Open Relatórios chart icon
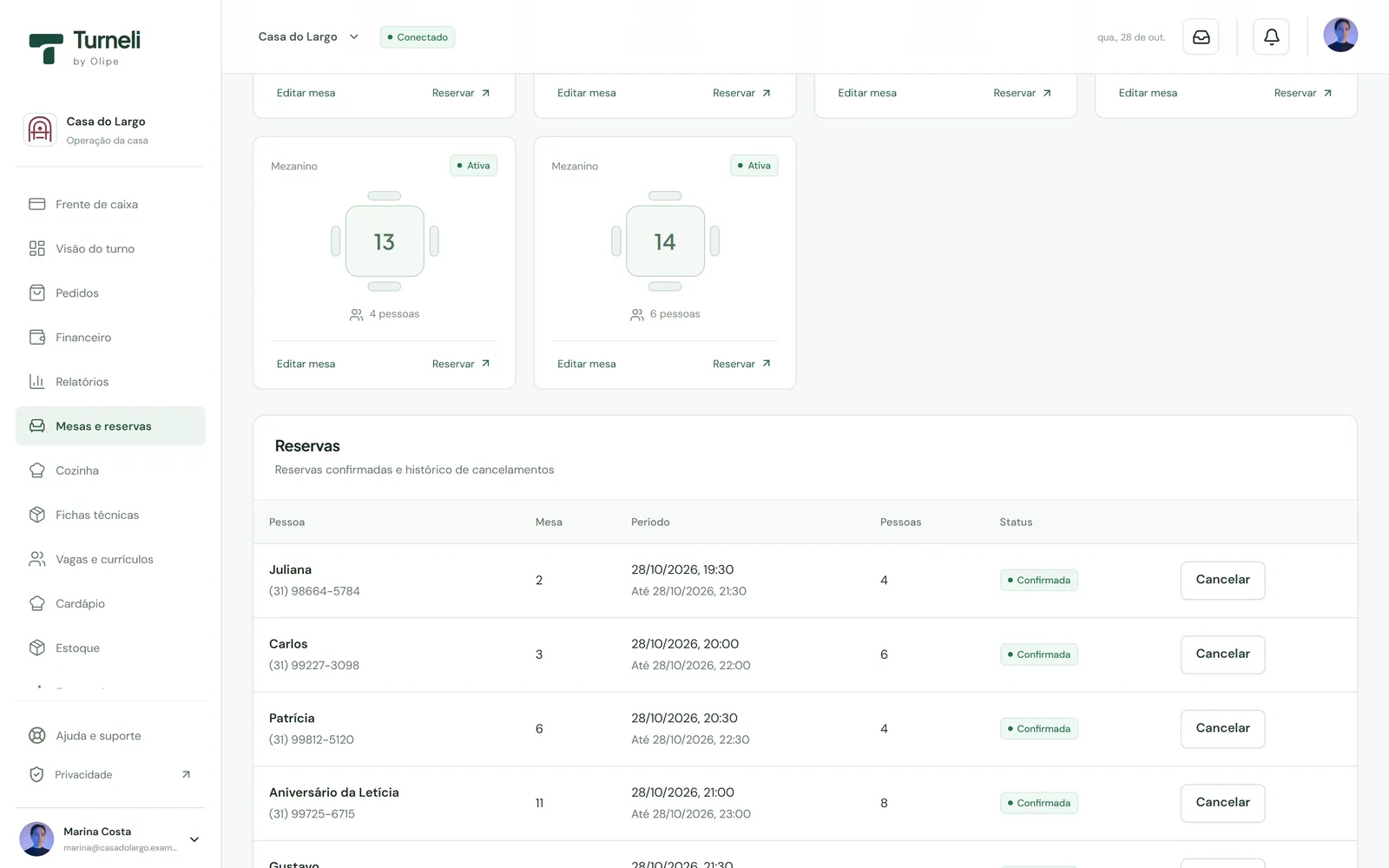This screenshot has height=868, width=1389. point(37,382)
